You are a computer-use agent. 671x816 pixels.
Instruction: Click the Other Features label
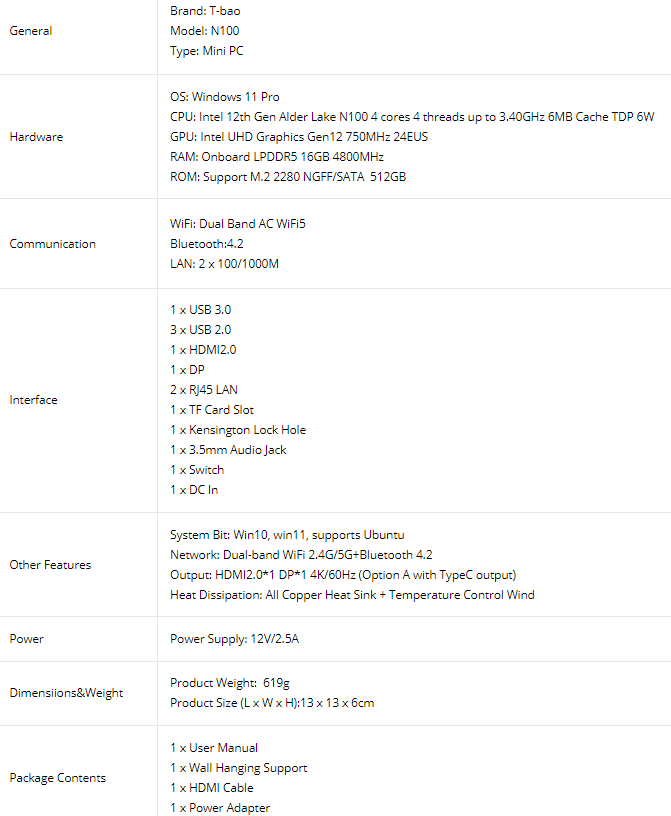50,565
